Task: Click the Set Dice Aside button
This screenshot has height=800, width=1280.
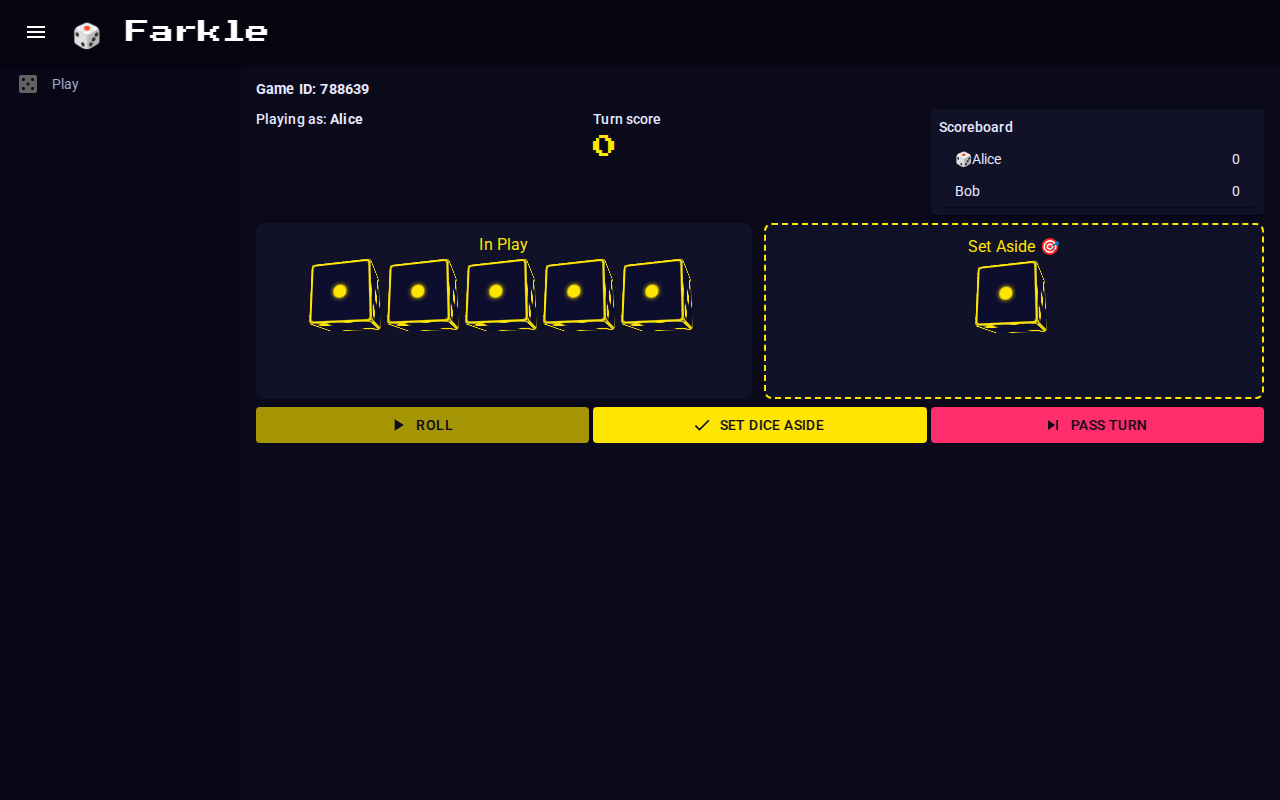Action: pos(760,425)
